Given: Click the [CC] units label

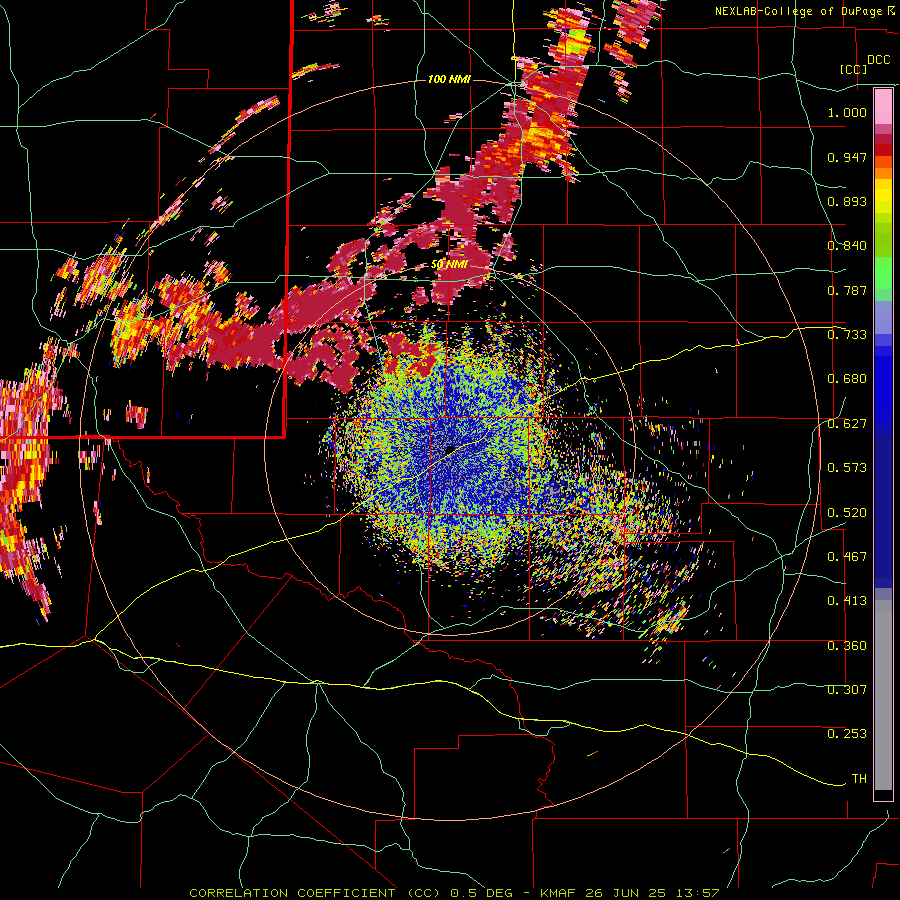Looking at the screenshot, I should pyautogui.click(x=854, y=69).
